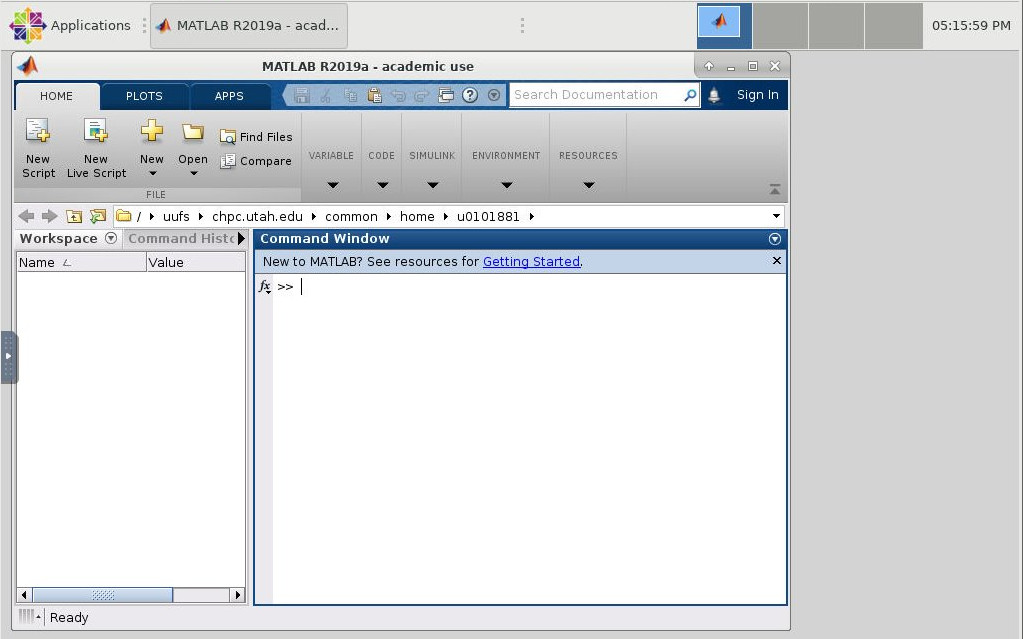1023x639 pixels.
Task: Click the chpc.utah.edu path segment
Action: click(257, 217)
